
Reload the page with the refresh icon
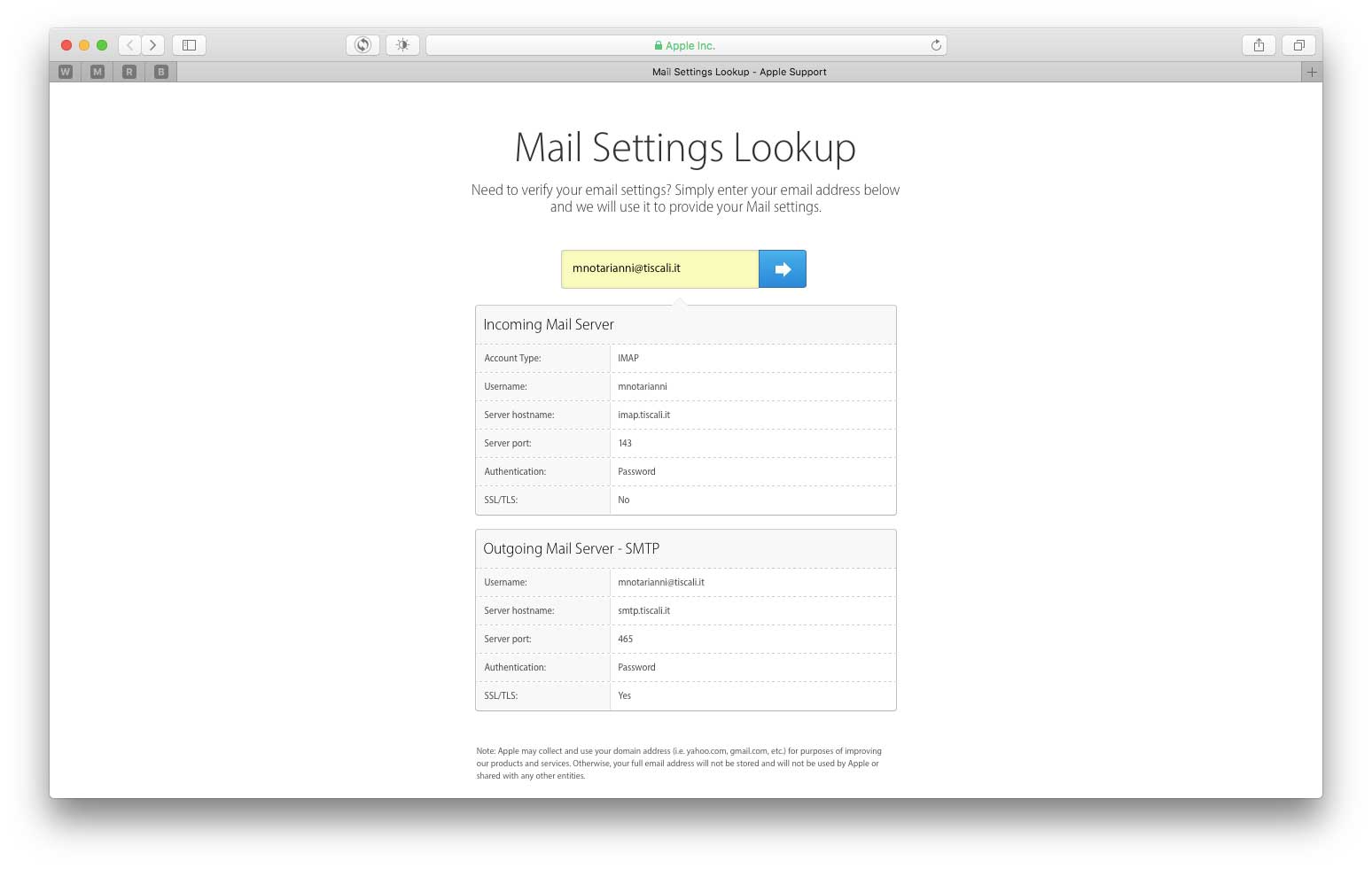(x=936, y=45)
